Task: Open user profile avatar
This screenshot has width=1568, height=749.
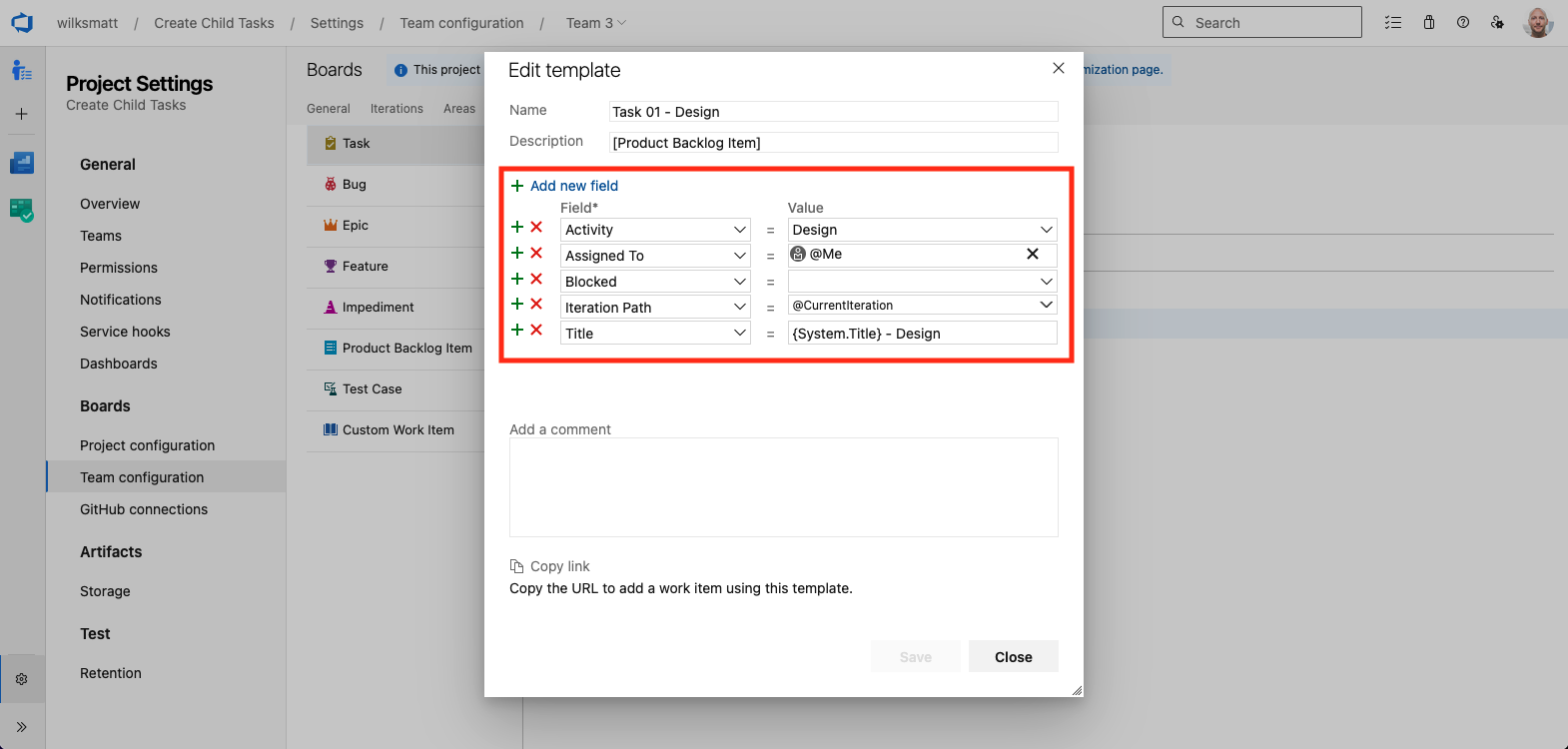Action: point(1538,22)
